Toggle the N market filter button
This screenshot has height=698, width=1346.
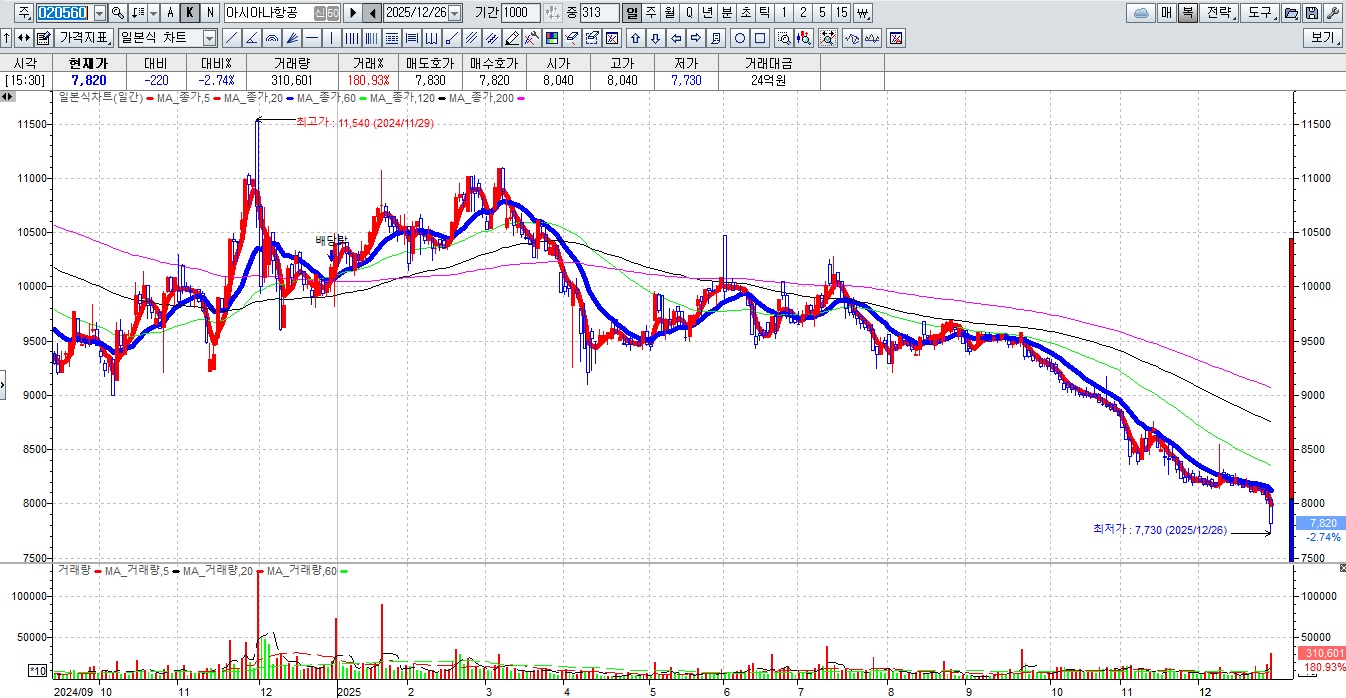(210, 13)
